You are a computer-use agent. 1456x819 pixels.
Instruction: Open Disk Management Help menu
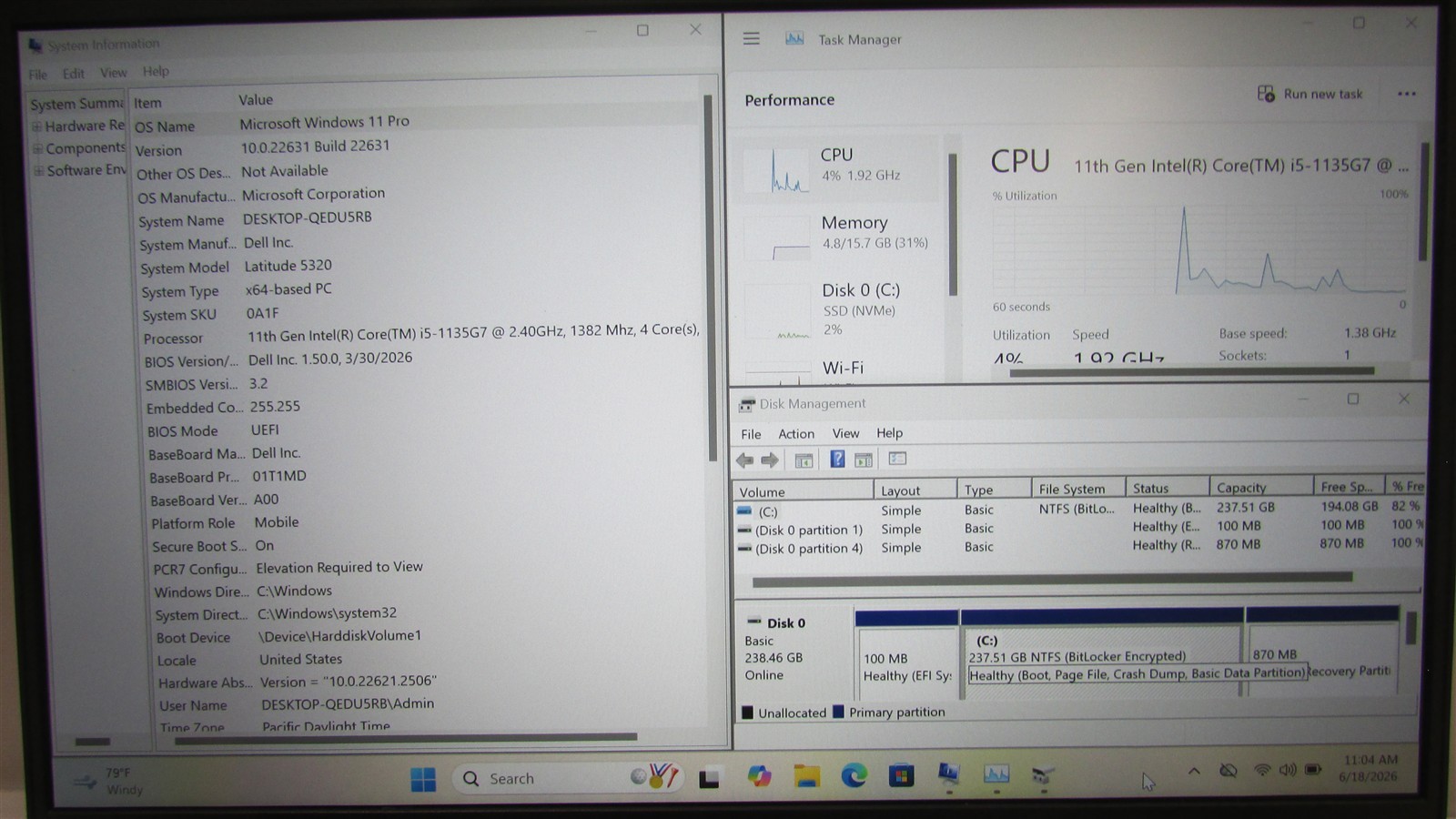tap(889, 433)
